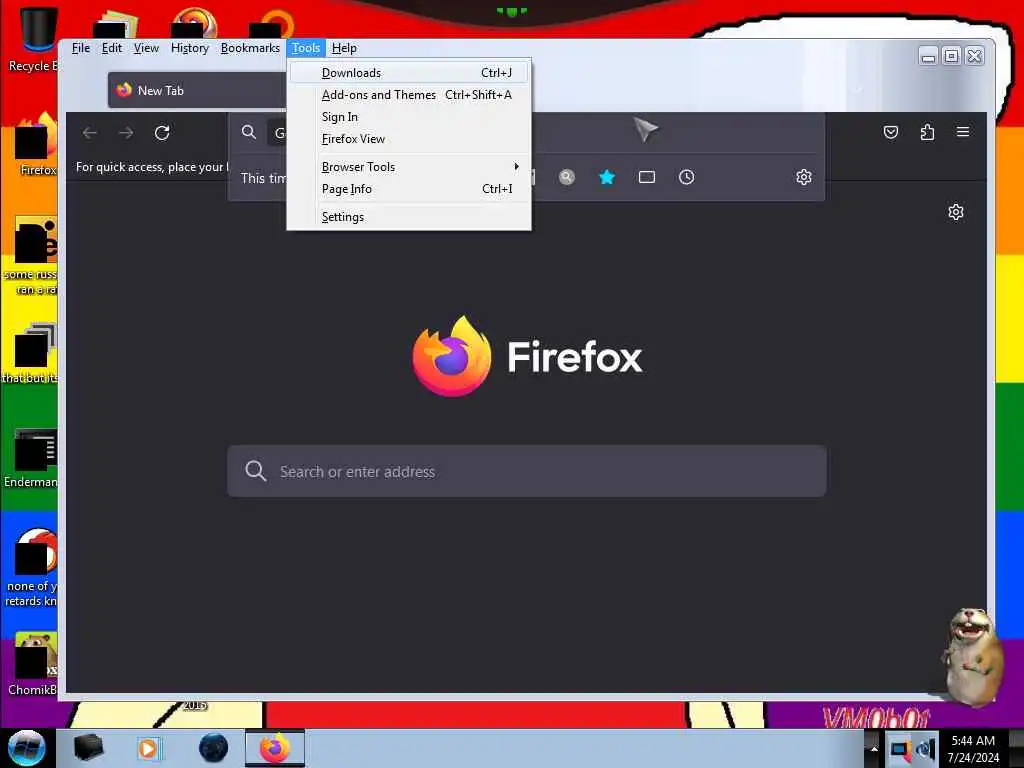
Task: Open search settings gear in URL dropdown
Action: [804, 177]
